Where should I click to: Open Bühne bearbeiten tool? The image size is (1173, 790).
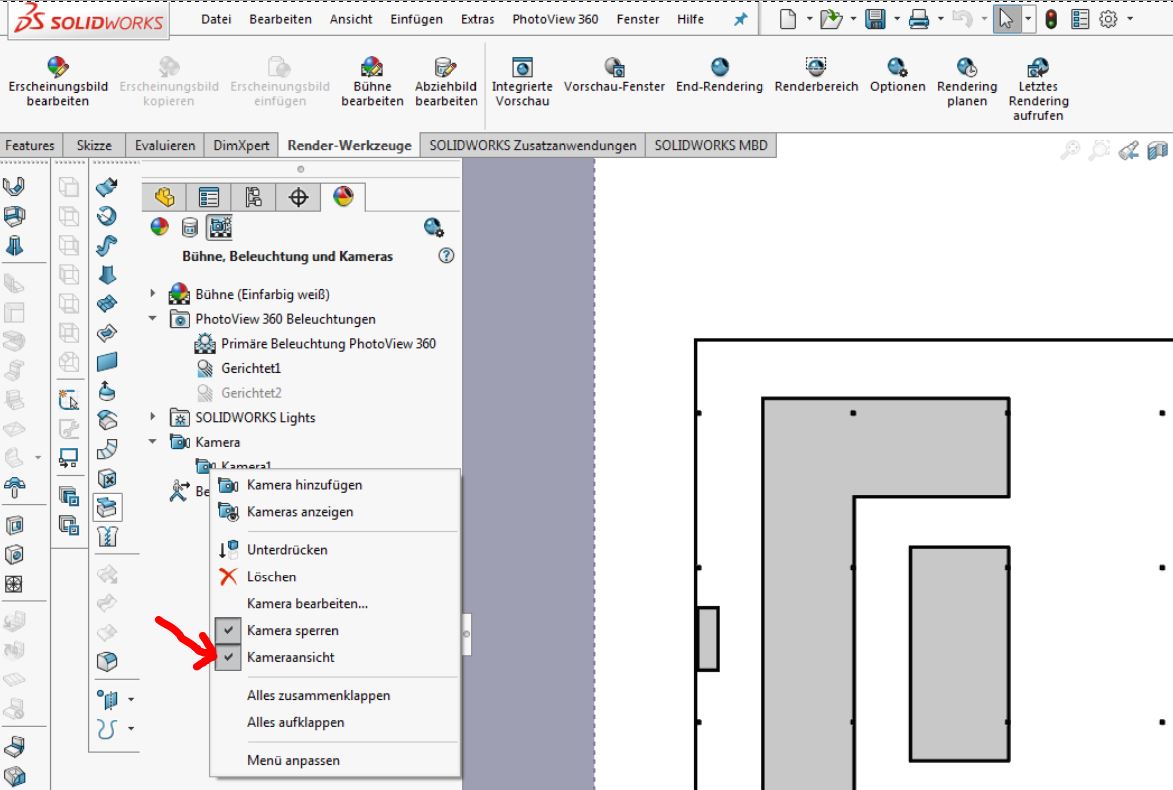click(372, 67)
